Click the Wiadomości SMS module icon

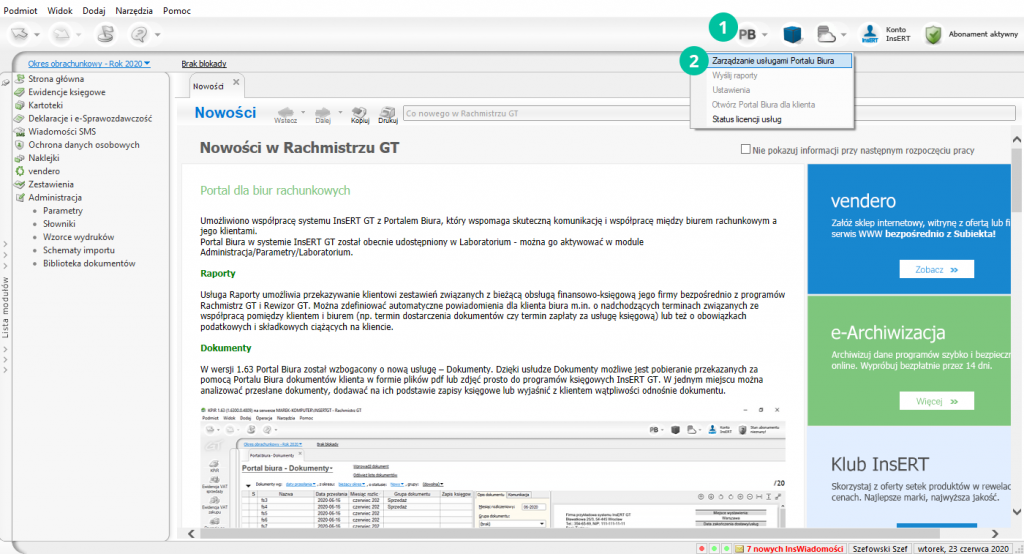[20, 131]
